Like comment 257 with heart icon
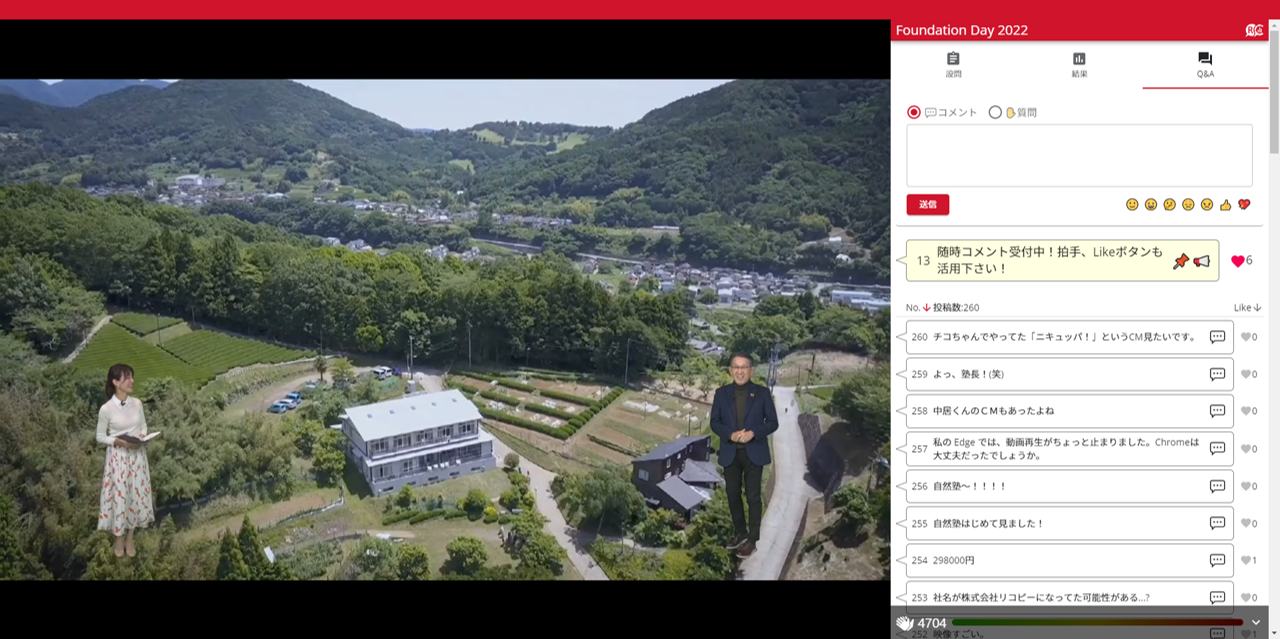 (x=1246, y=449)
